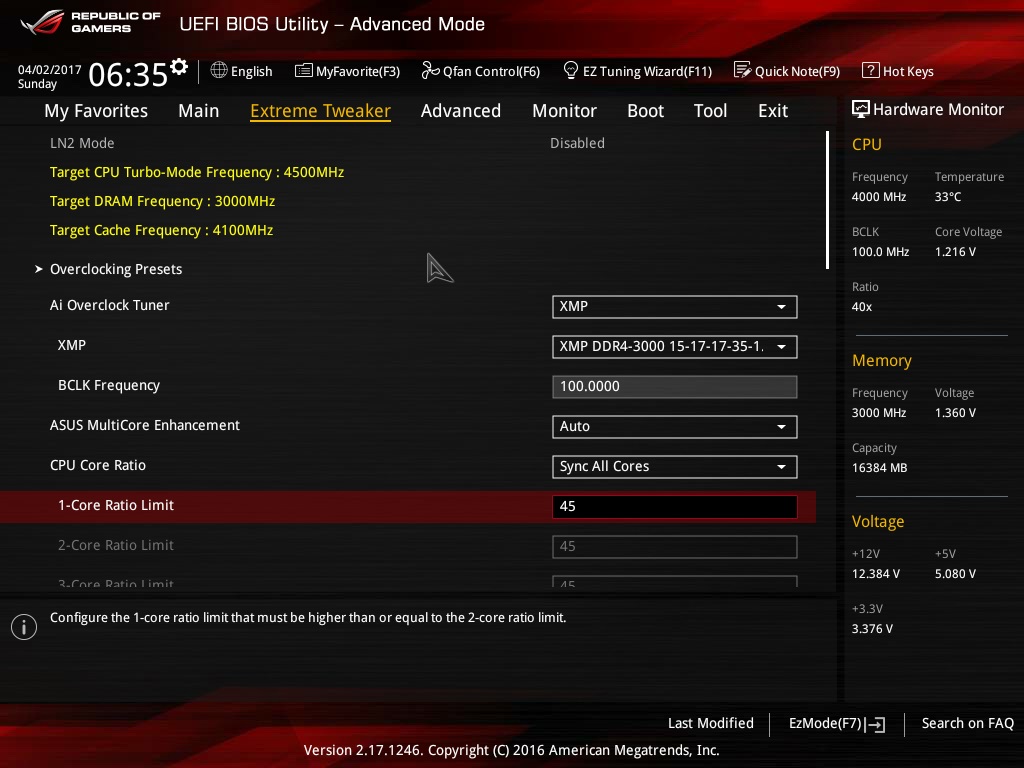Open the CPU Core Ratio dropdown

coord(675,466)
